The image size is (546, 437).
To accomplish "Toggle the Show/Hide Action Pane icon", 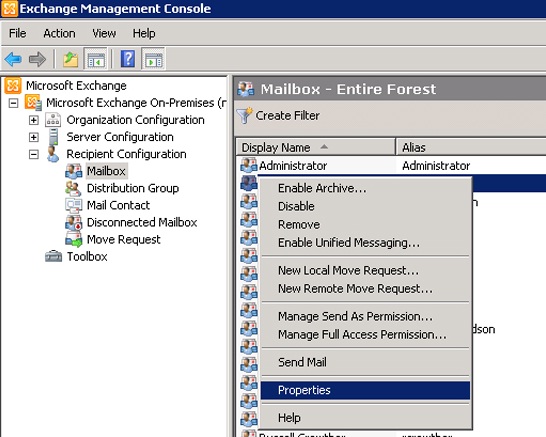I will 154,59.
